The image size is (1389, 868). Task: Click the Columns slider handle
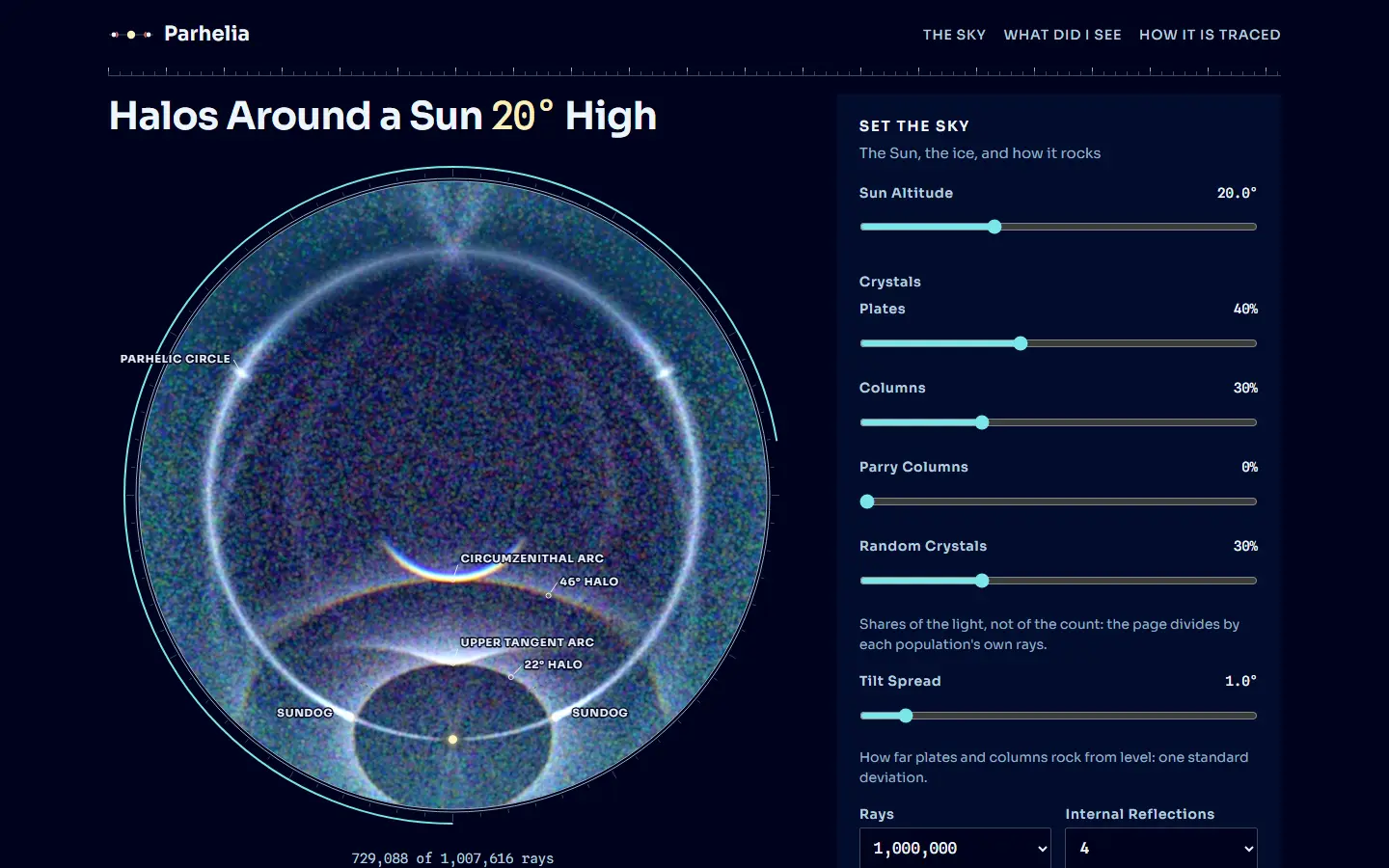[x=982, y=422]
